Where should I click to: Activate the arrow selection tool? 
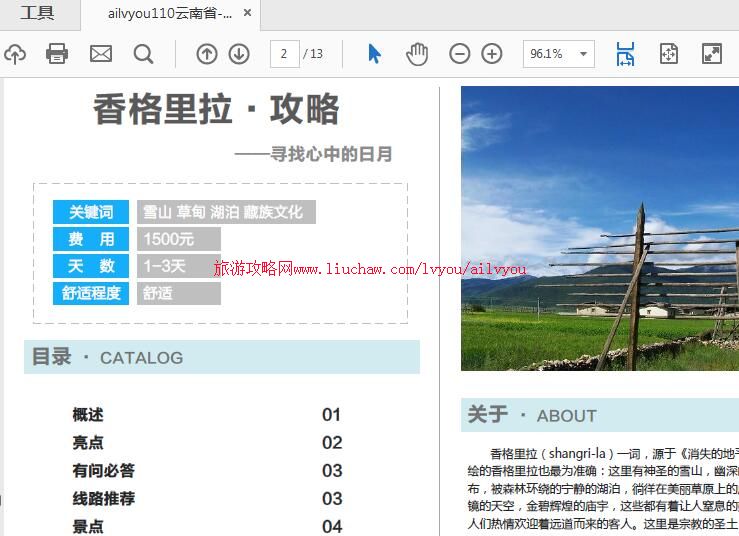374,54
